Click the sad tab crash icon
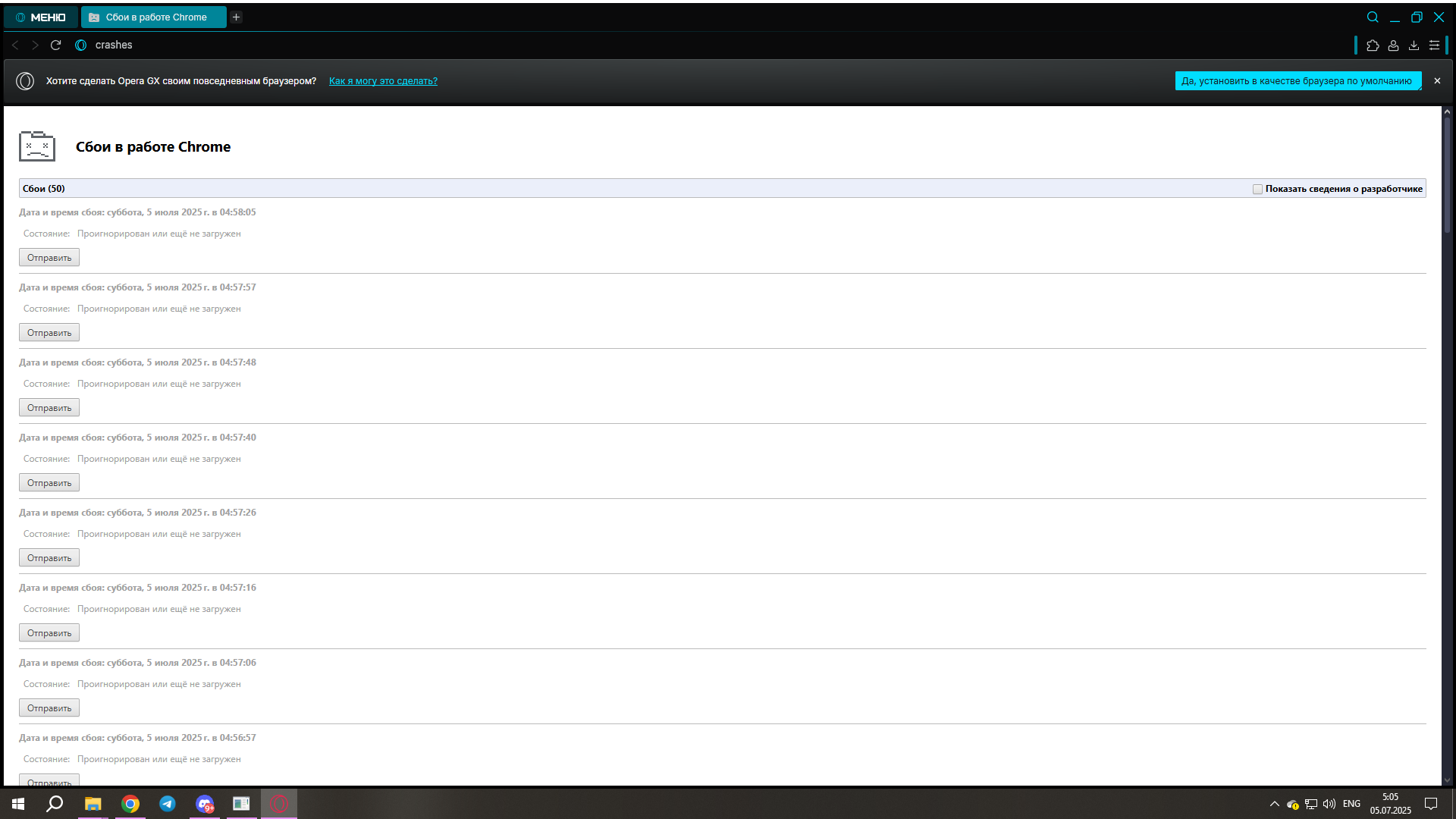Viewport: 1456px width, 819px height. [37, 146]
